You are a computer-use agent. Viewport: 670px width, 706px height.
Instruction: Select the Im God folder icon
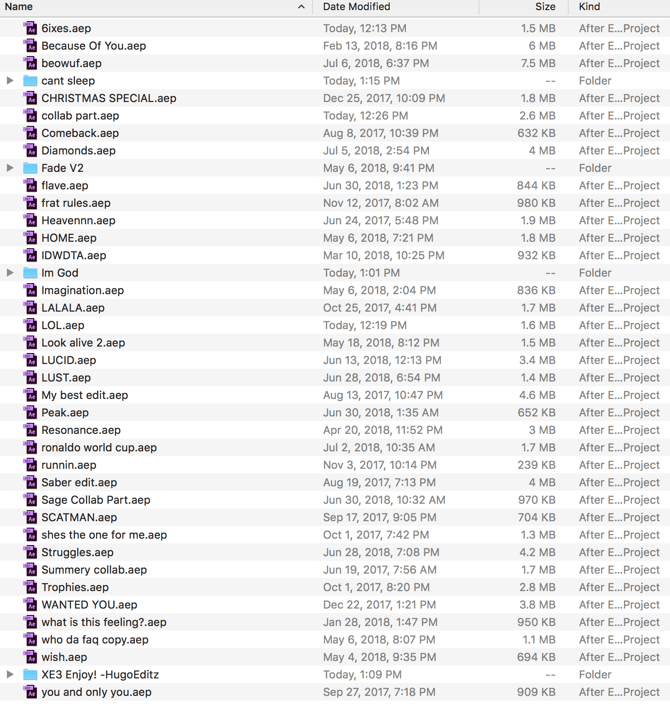pos(30,273)
